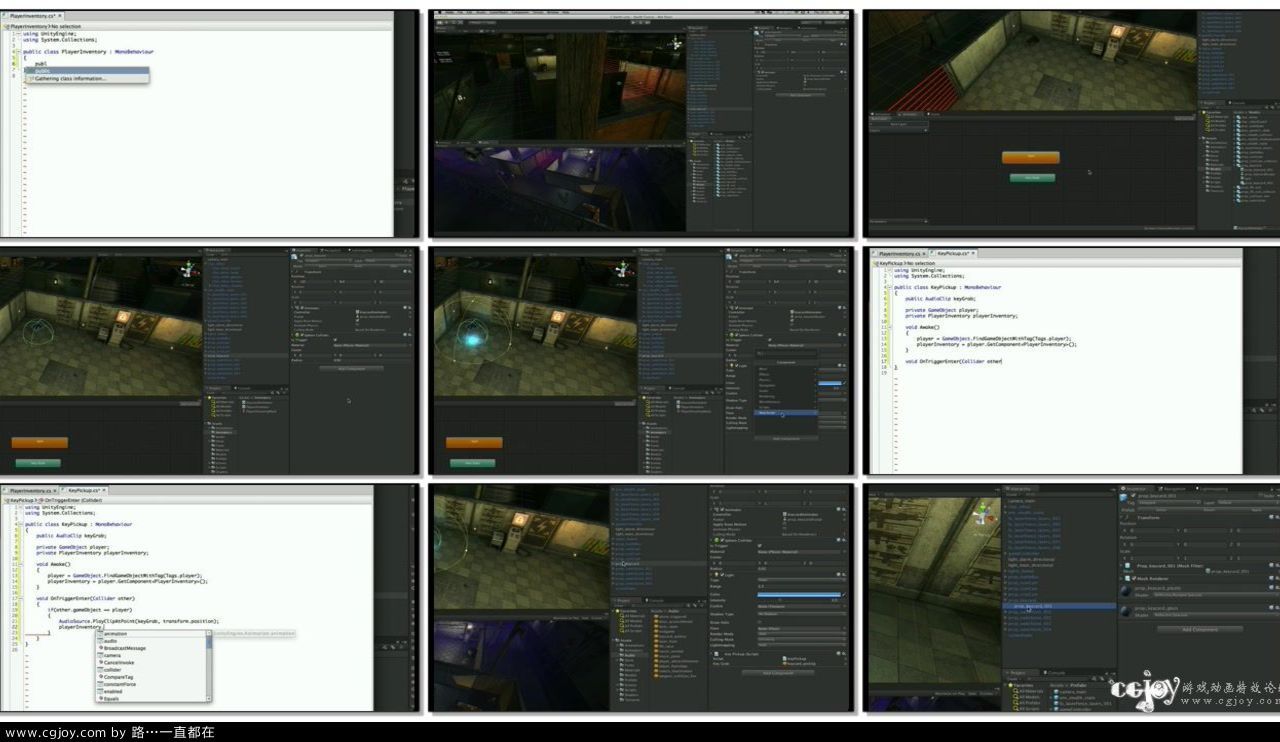Click the method icon beside 'Equals'
The image size is (1280, 742).
click(99, 698)
